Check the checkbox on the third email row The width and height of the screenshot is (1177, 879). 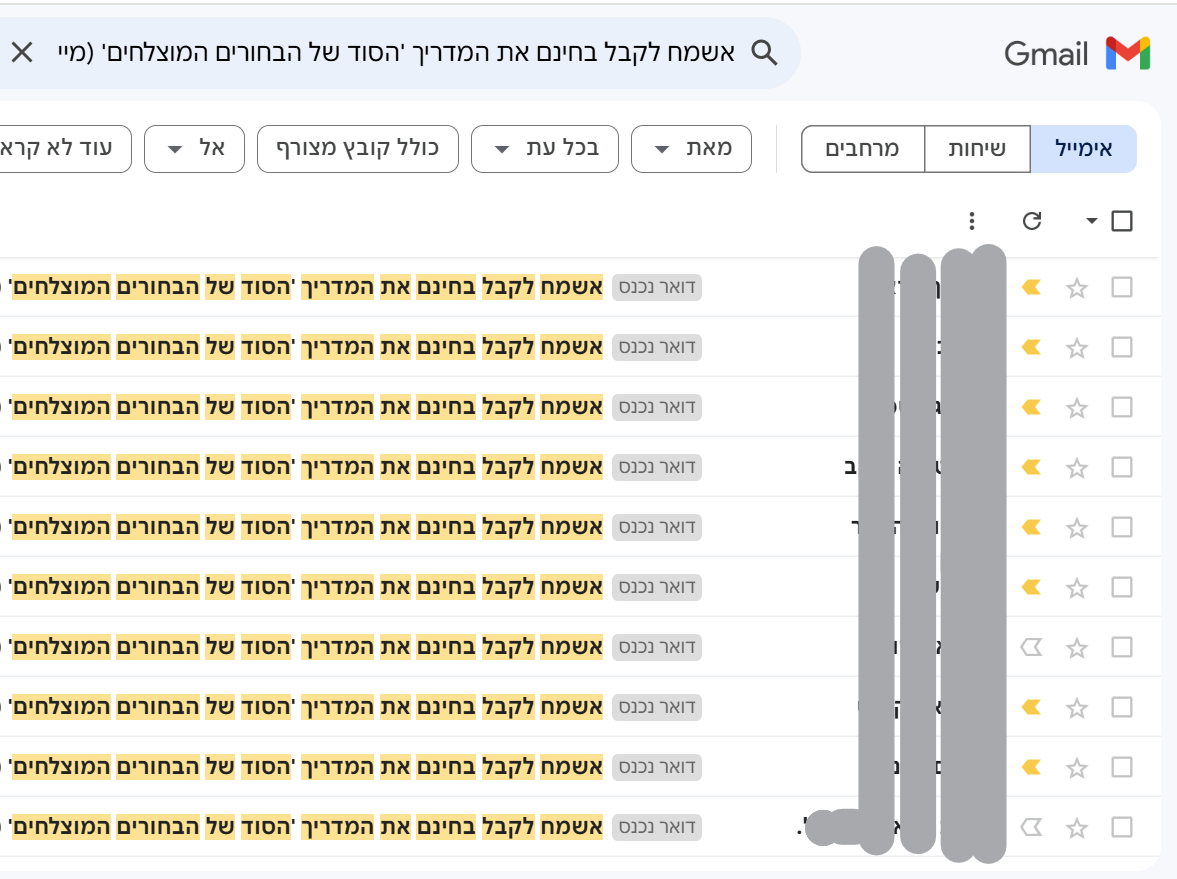pyautogui.click(x=1122, y=407)
